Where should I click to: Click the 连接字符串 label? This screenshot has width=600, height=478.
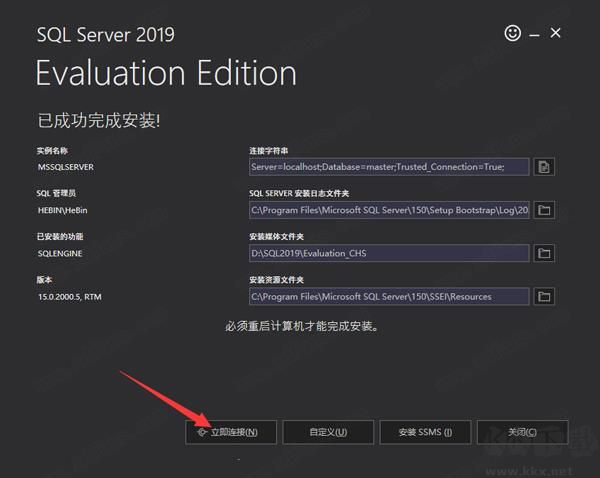click(x=269, y=151)
